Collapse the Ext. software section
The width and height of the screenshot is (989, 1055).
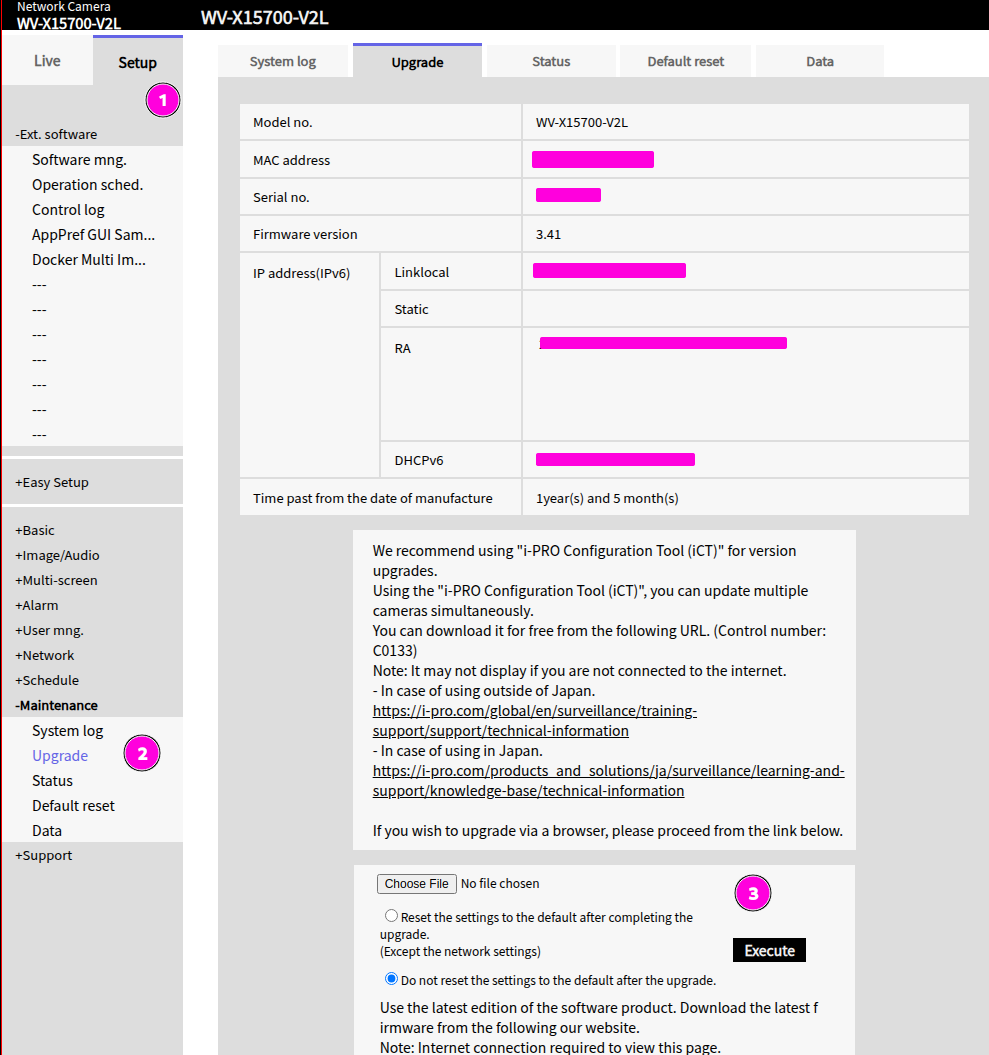coord(57,134)
